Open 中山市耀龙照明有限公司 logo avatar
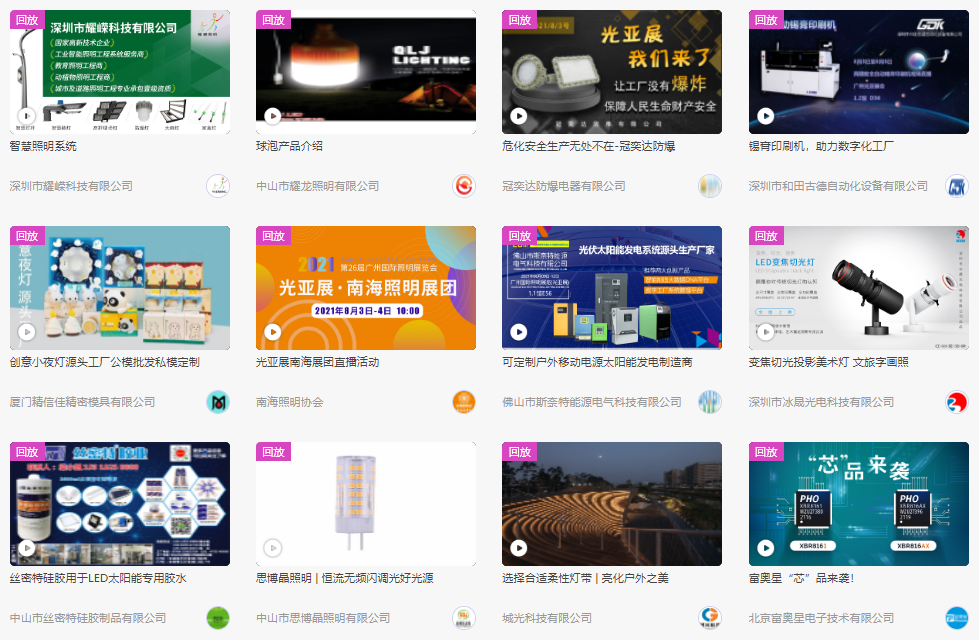Image resolution: width=979 pixels, height=640 pixels. 464,186
